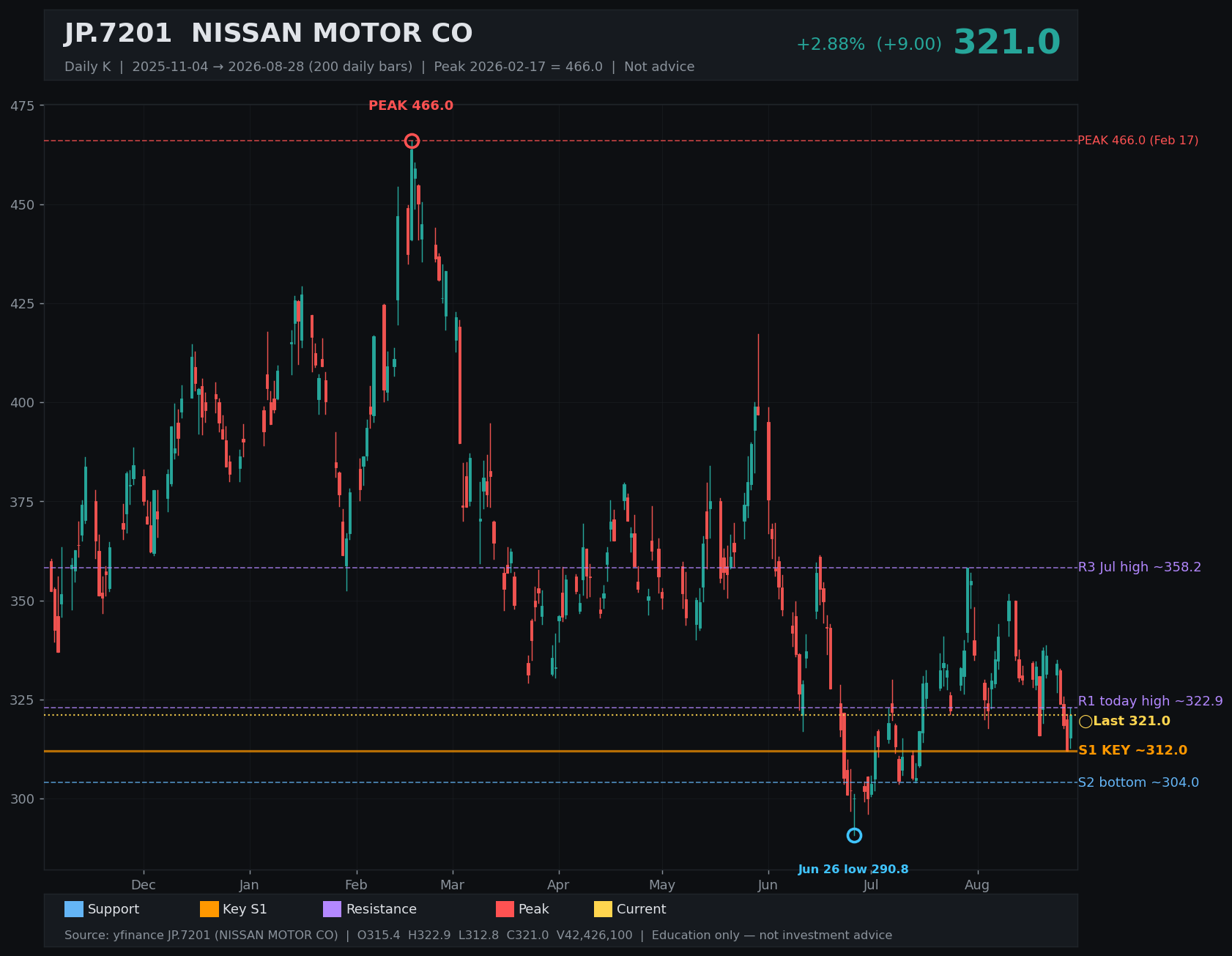Click the 475 tick on the price axis
This screenshot has height=956, width=1232.
[x=23, y=106]
